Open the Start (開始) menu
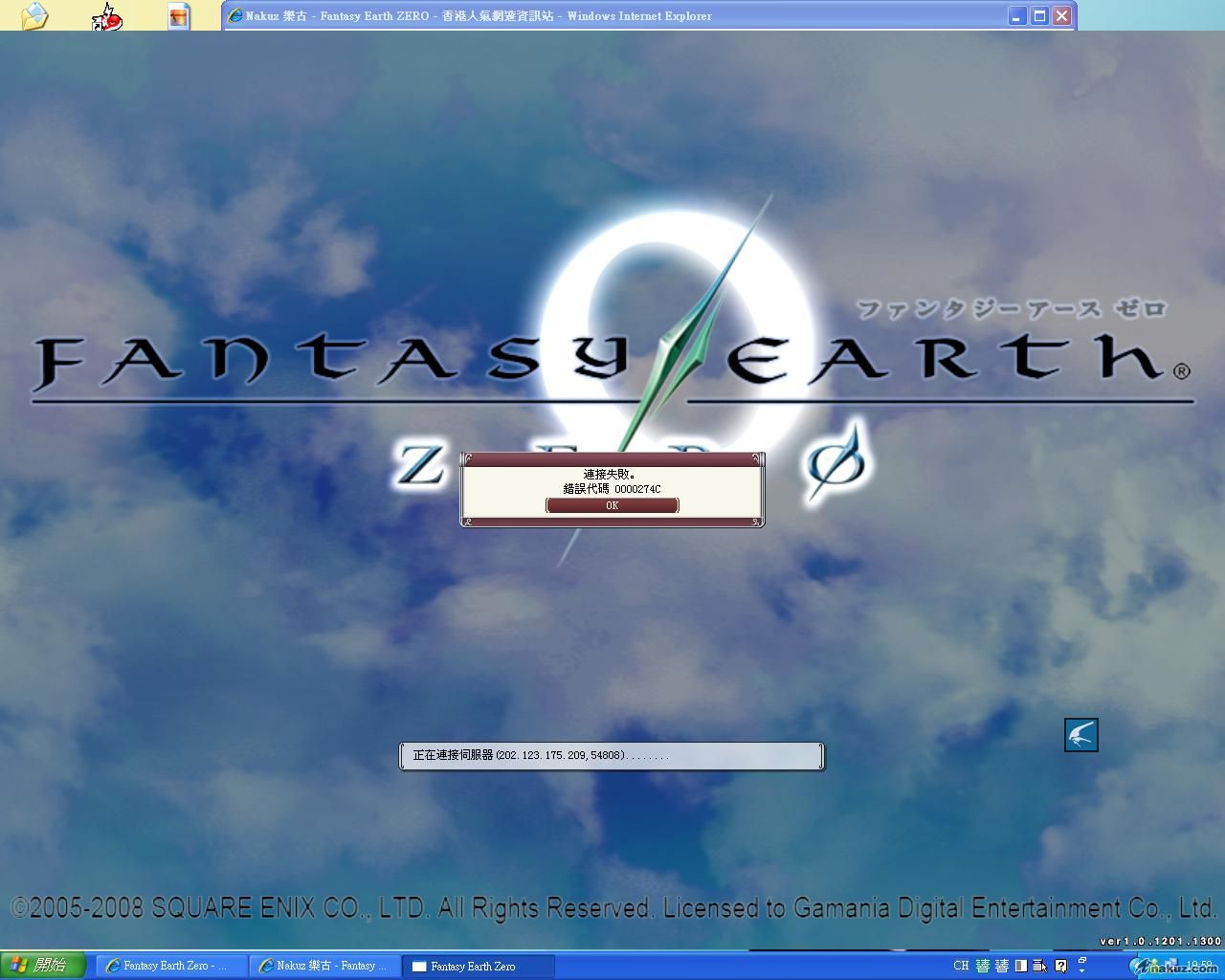The height and width of the screenshot is (980, 1225). [43, 966]
